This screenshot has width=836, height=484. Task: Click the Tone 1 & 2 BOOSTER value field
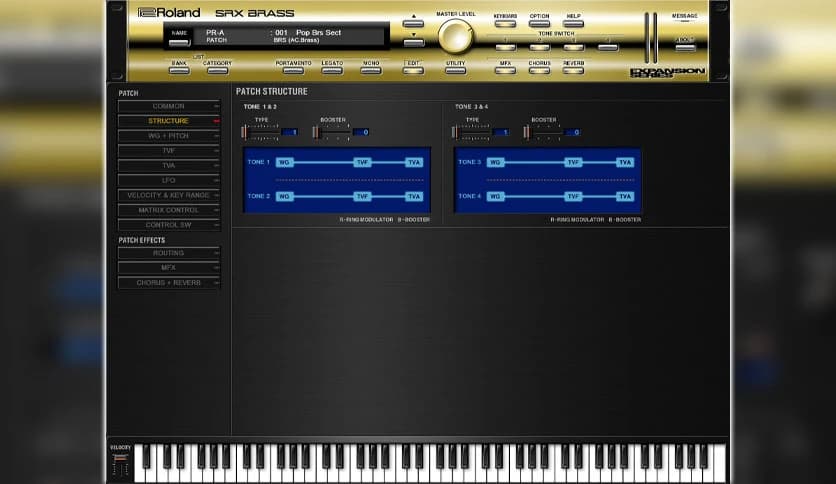pos(361,132)
